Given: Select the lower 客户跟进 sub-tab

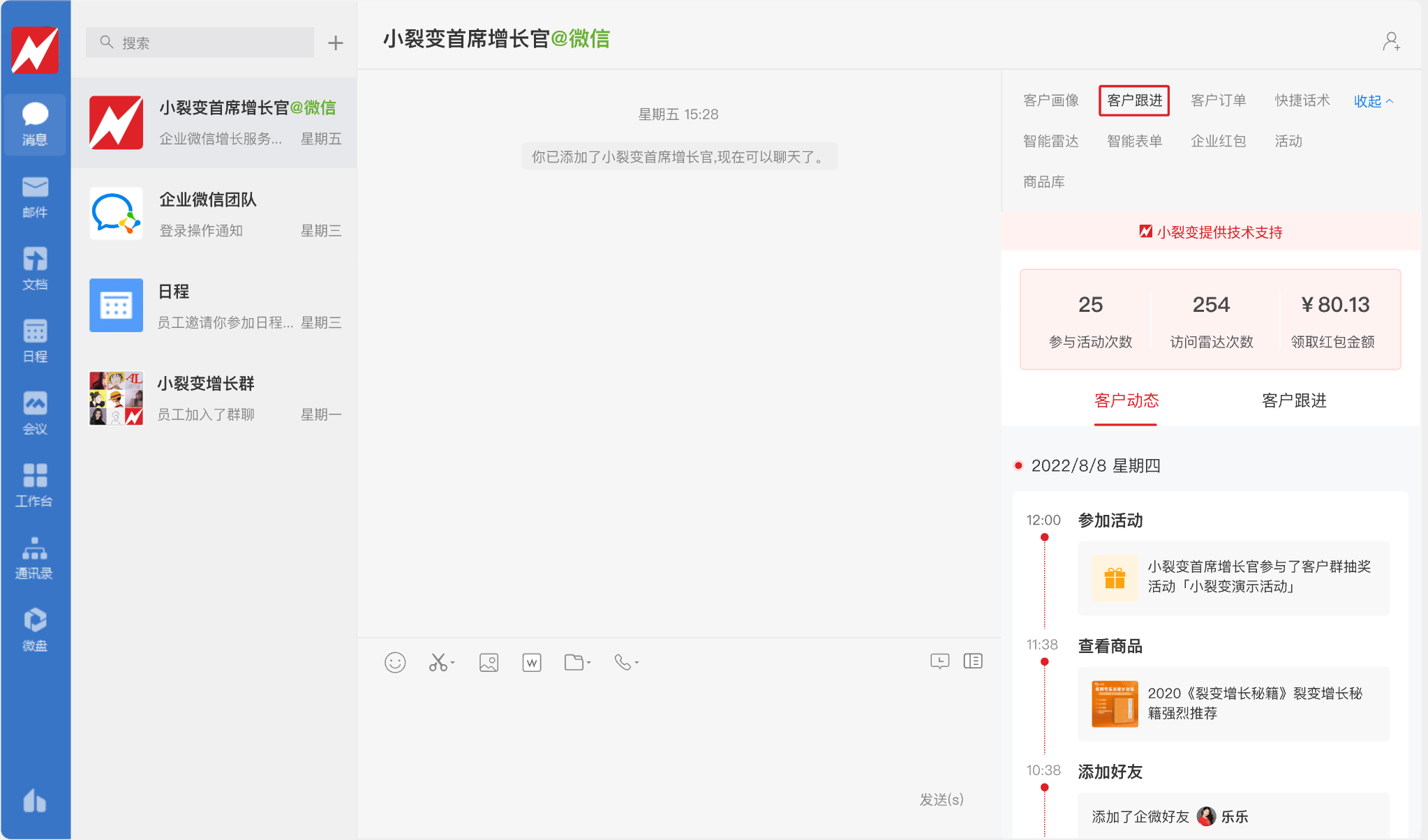Looking at the screenshot, I should tap(1294, 401).
